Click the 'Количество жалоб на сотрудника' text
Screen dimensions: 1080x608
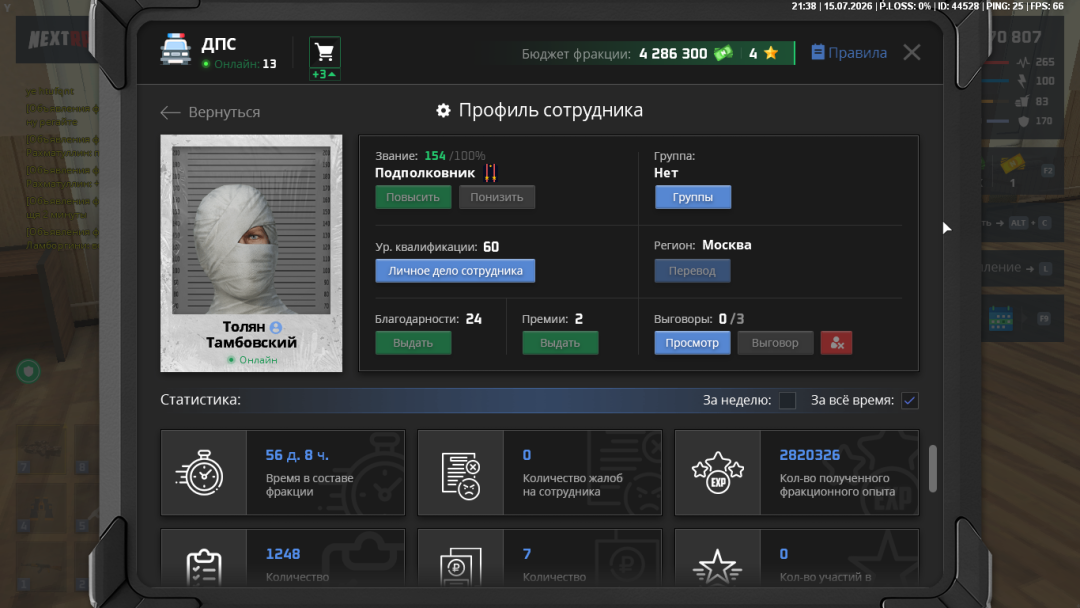click(572, 485)
